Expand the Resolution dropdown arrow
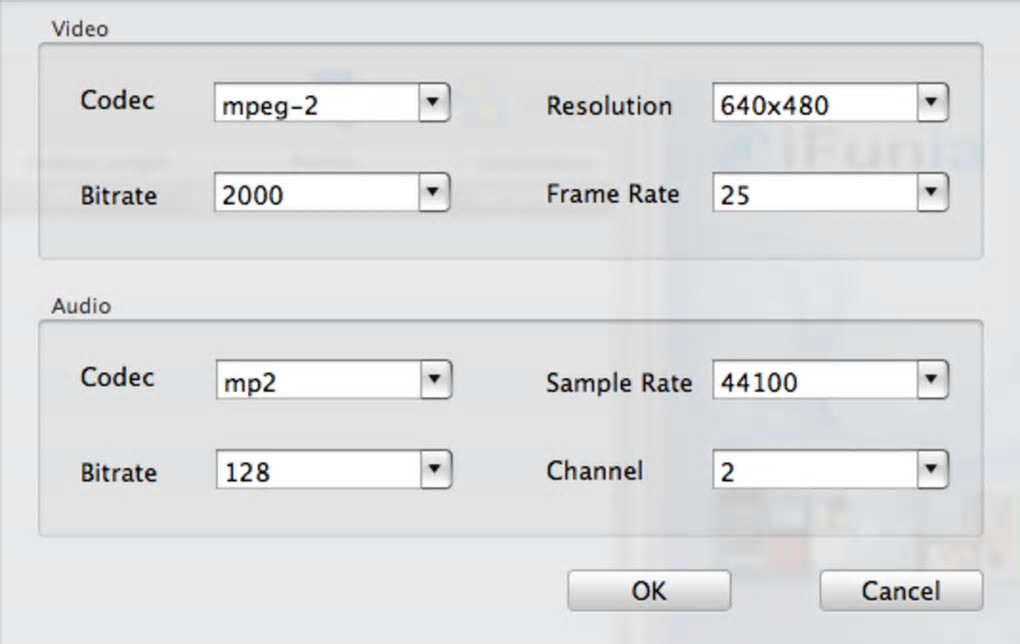Image resolution: width=1020 pixels, height=644 pixels. (932, 102)
